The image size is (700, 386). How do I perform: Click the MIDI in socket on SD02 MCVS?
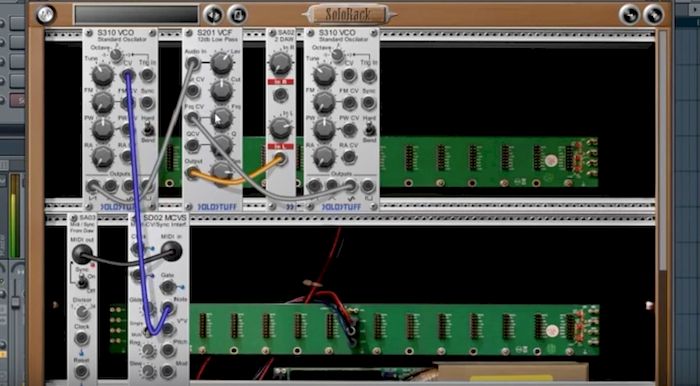tap(171, 251)
